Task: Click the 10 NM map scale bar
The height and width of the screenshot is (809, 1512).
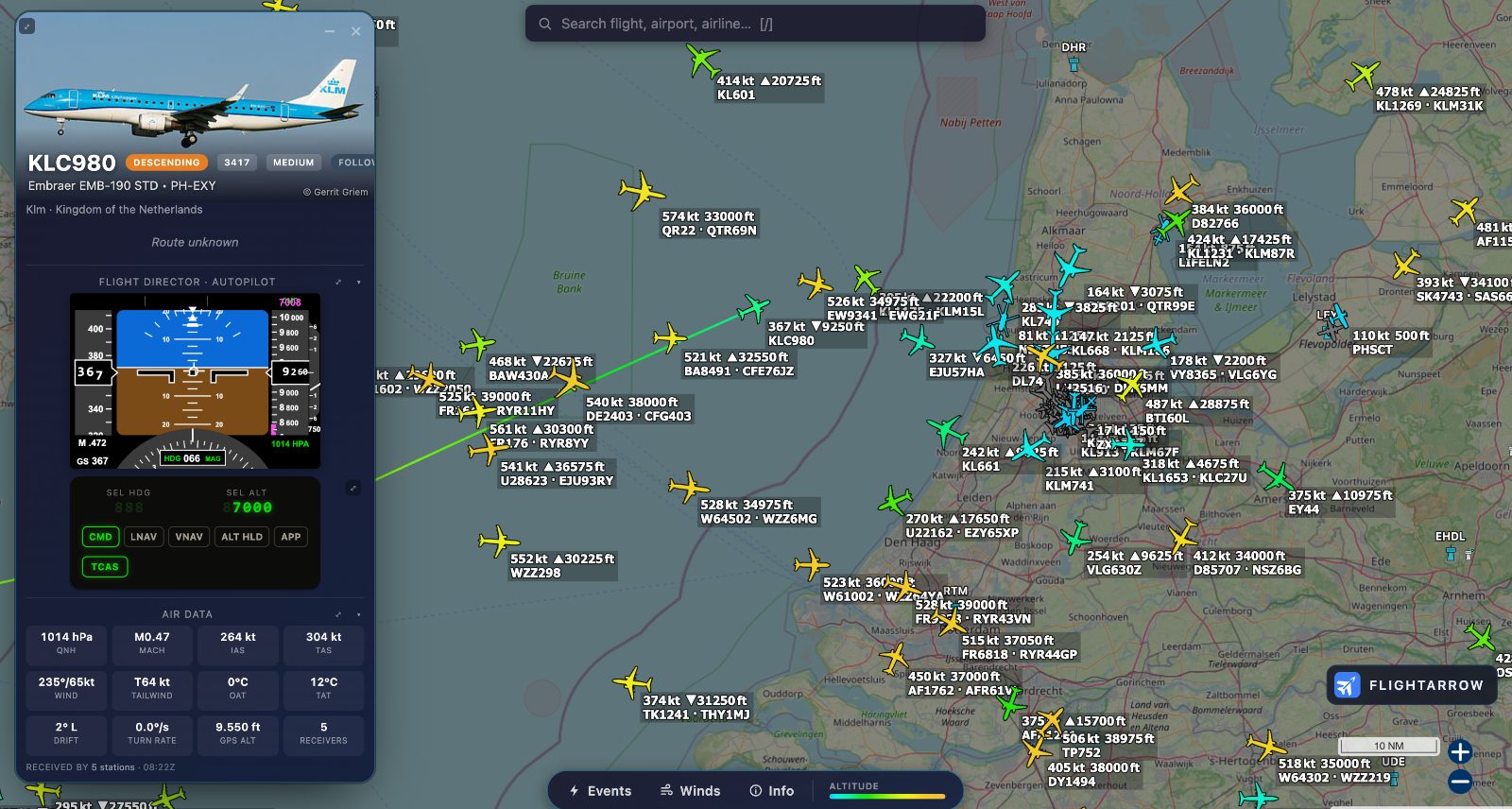Action: pos(1388,746)
